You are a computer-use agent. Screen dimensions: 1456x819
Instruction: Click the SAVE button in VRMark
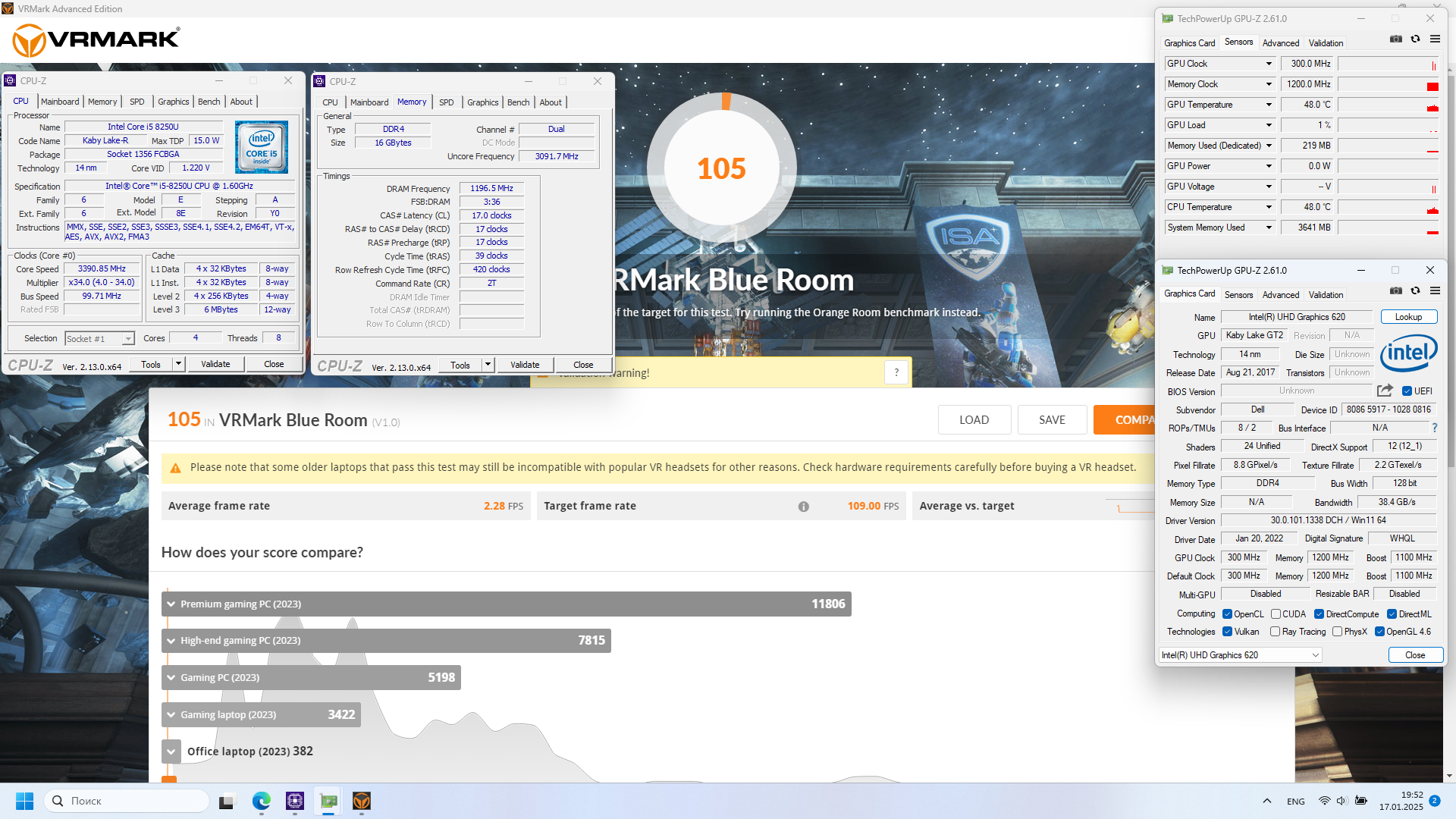1052,420
